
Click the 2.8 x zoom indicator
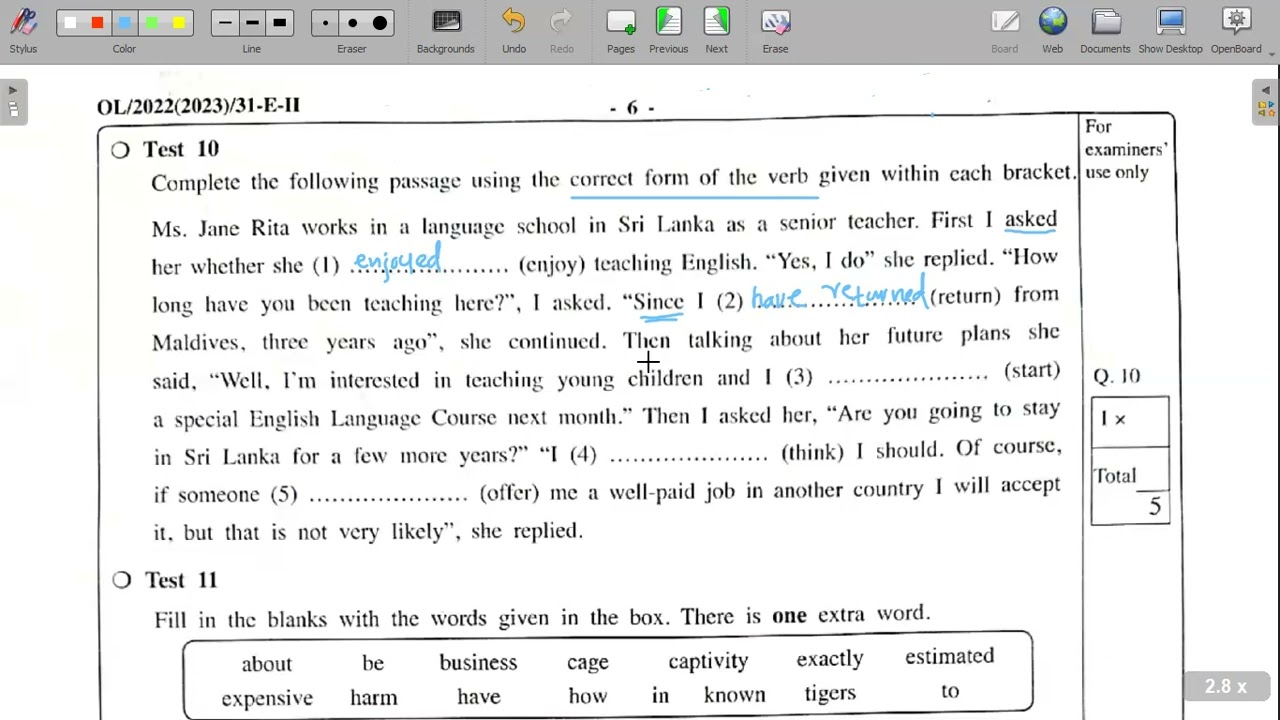[1226, 687]
